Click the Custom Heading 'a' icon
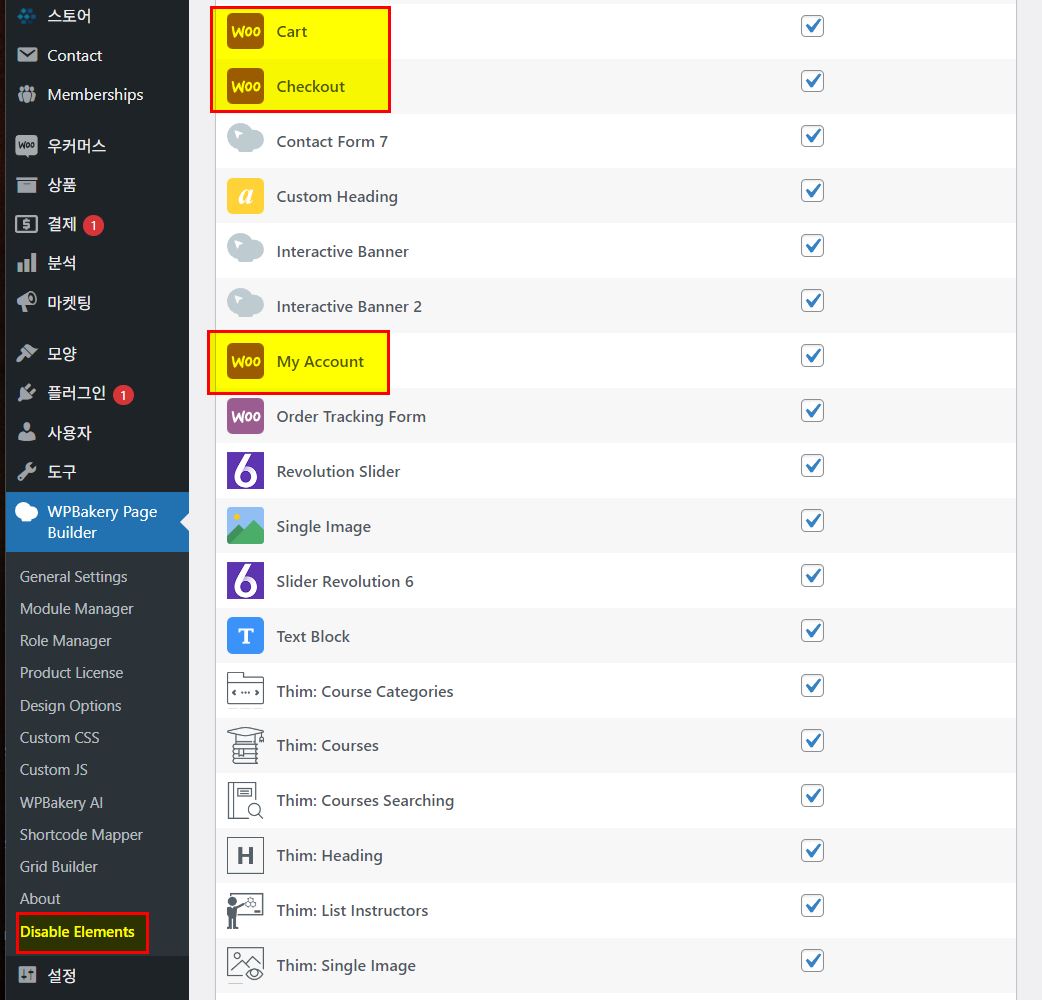This screenshot has width=1042, height=1000. (245, 196)
